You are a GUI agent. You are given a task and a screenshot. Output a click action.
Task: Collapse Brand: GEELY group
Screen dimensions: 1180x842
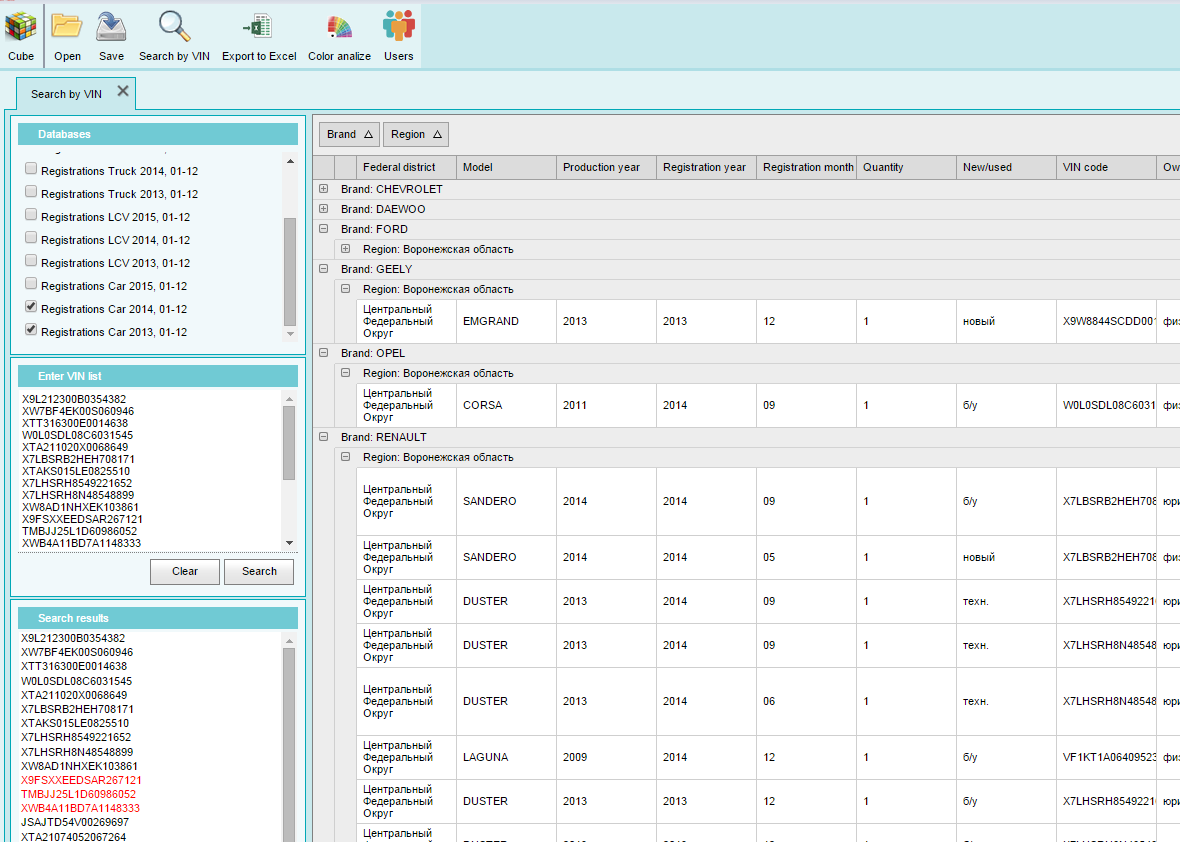[x=324, y=269]
